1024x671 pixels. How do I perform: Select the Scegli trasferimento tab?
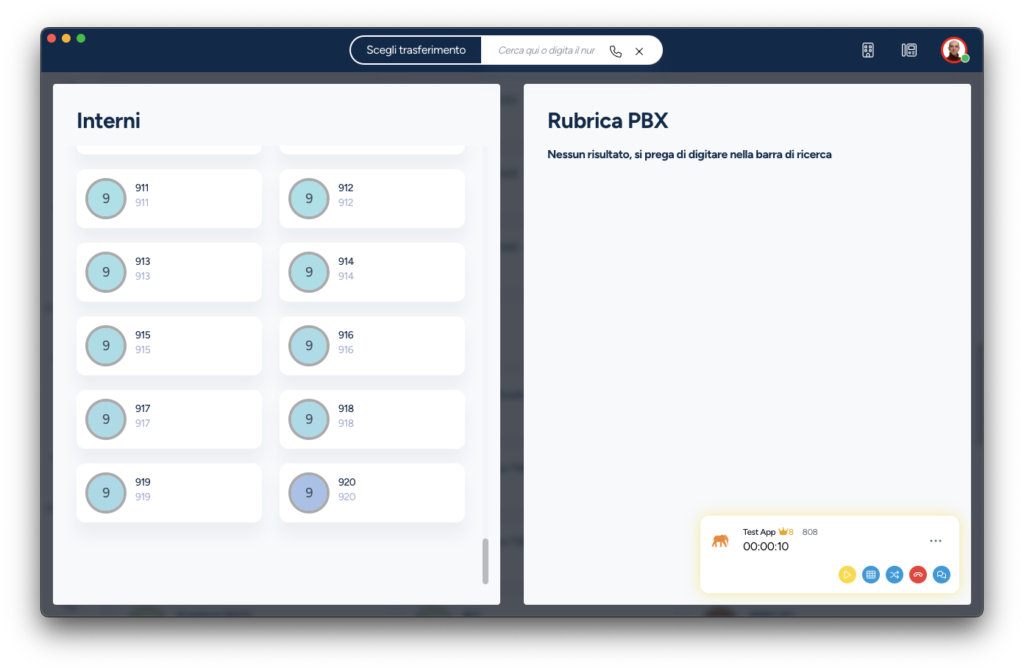pos(416,50)
